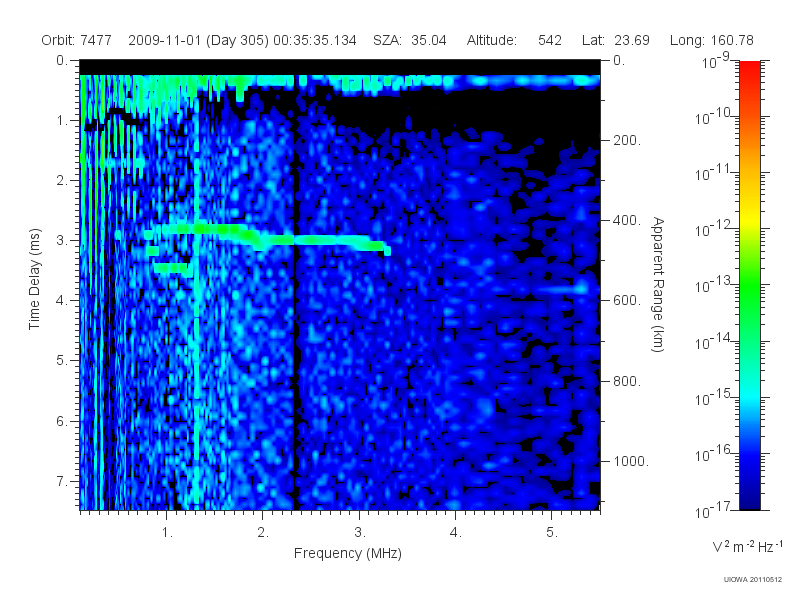This screenshot has height=600, width=800.
Task: Click the Long: 160.78 value
Action: [712, 40]
